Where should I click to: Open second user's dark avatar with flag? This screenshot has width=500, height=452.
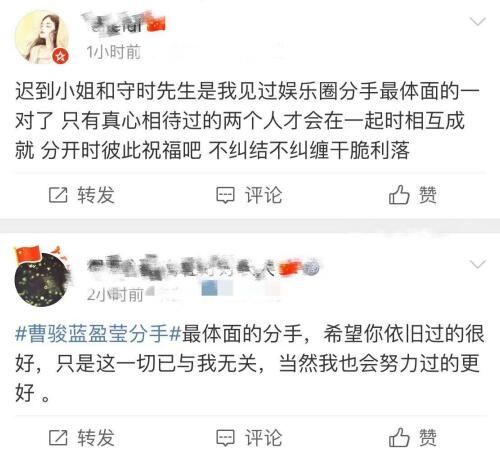pyautogui.click(x=42, y=278)
